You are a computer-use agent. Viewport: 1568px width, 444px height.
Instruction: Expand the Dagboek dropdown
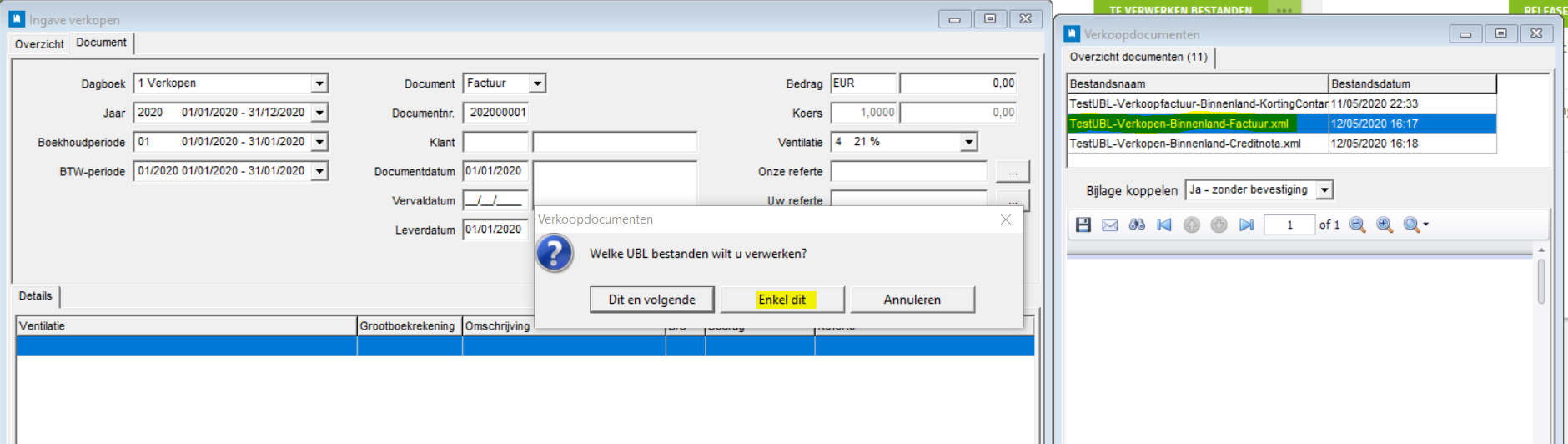click(319, 83)
